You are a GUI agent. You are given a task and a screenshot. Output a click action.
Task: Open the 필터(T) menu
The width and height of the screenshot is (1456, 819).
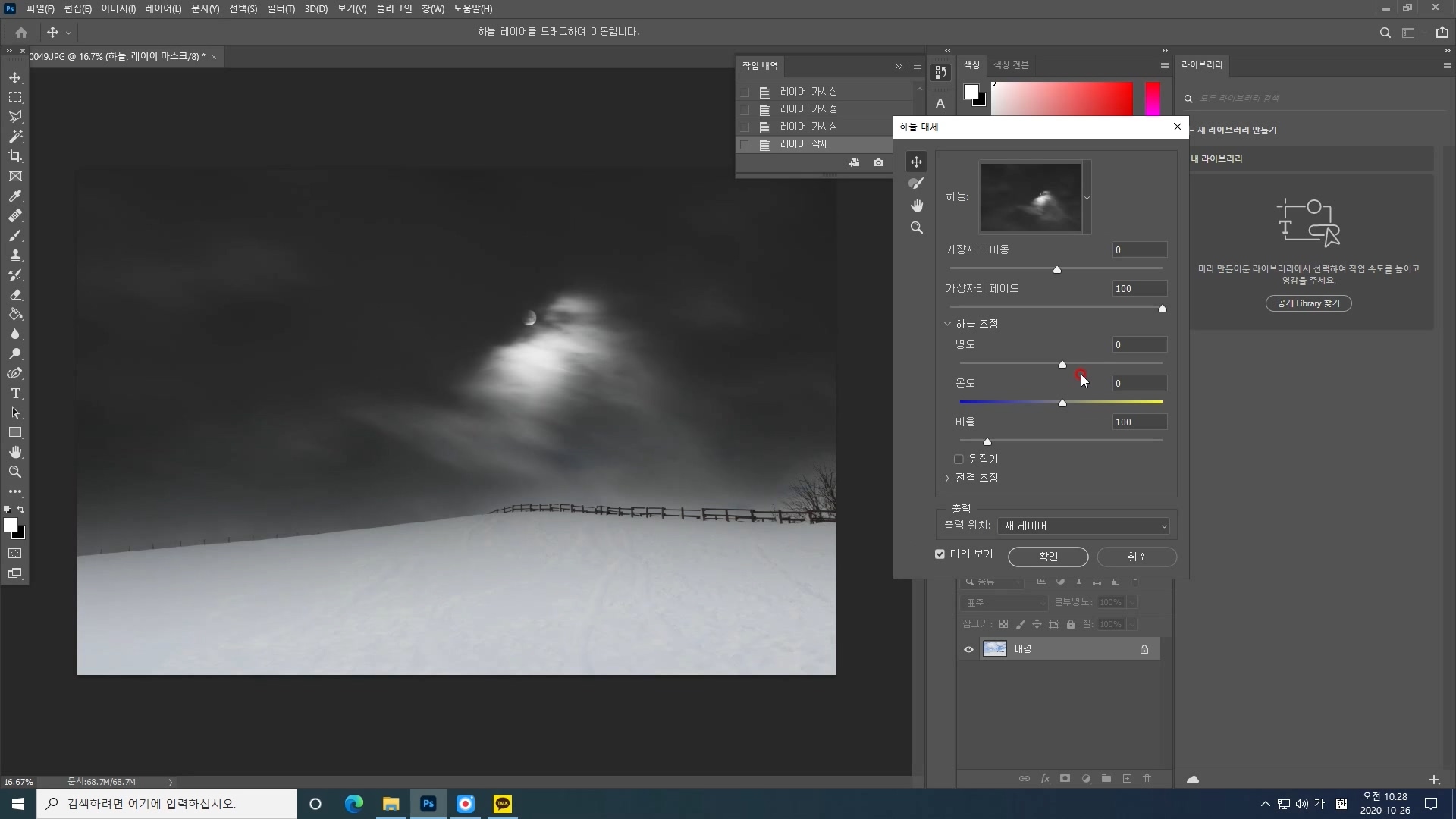point(281,9)
